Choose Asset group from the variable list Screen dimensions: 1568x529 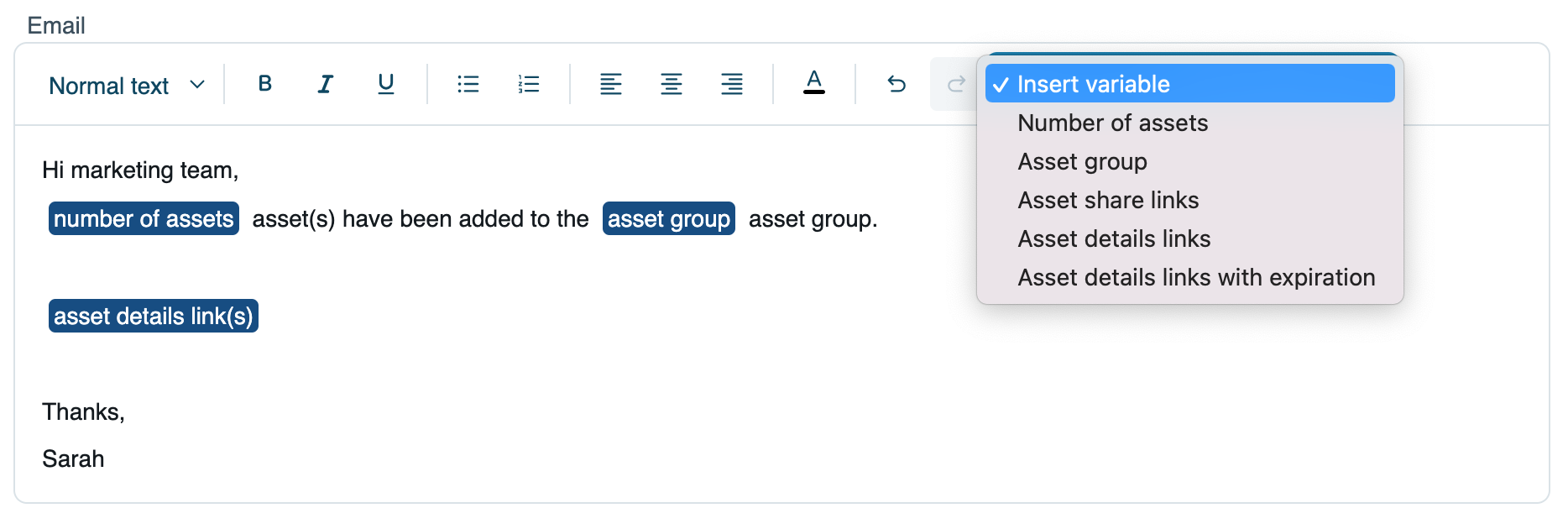coord(1082,162)
